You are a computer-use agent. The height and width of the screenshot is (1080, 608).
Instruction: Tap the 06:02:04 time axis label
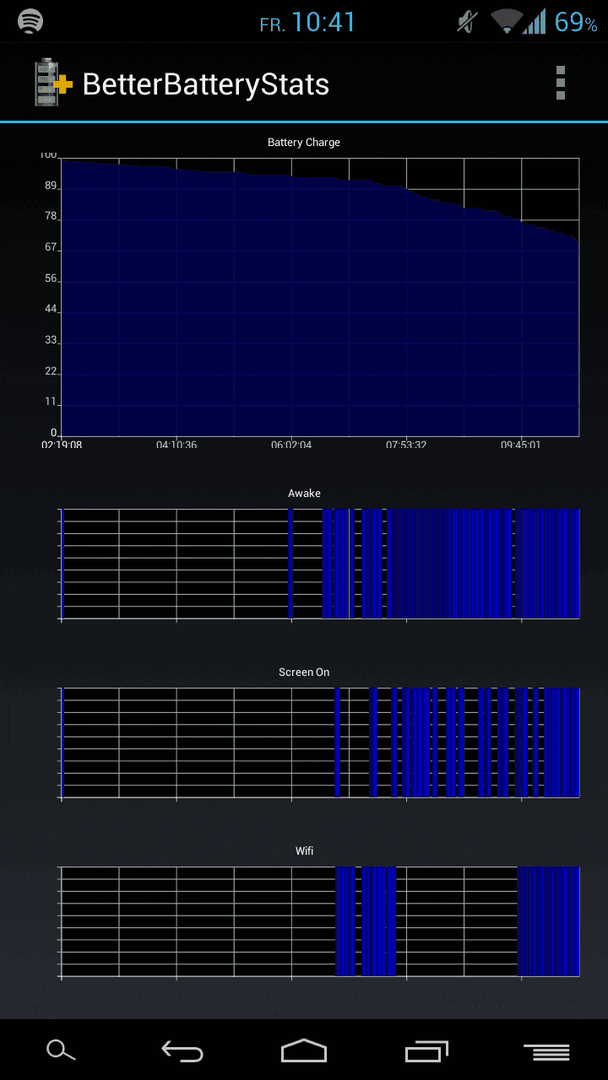291,445
